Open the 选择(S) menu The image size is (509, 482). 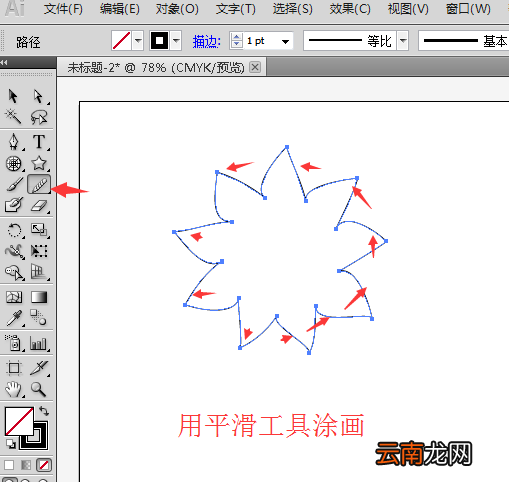(x=293, y=9)
